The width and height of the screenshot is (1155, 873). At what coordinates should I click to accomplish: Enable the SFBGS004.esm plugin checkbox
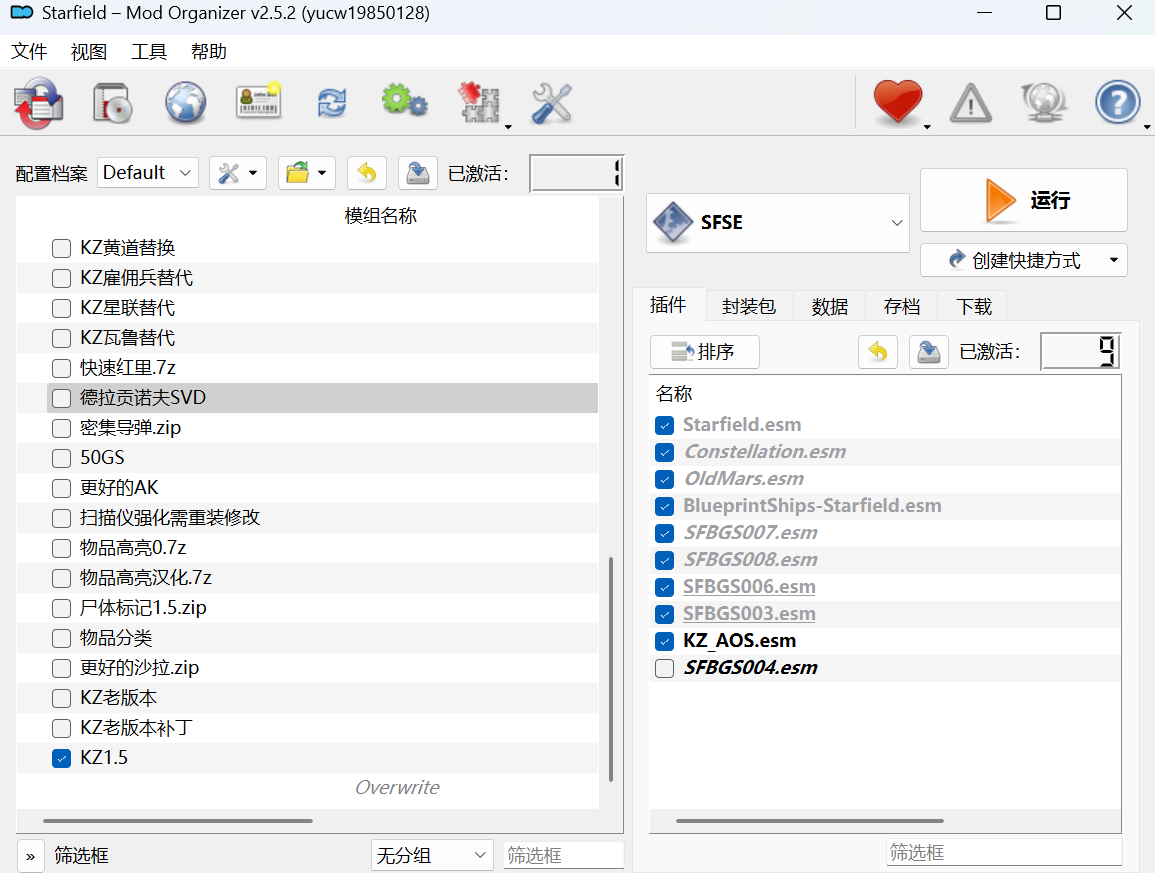[x=664, y=668]
